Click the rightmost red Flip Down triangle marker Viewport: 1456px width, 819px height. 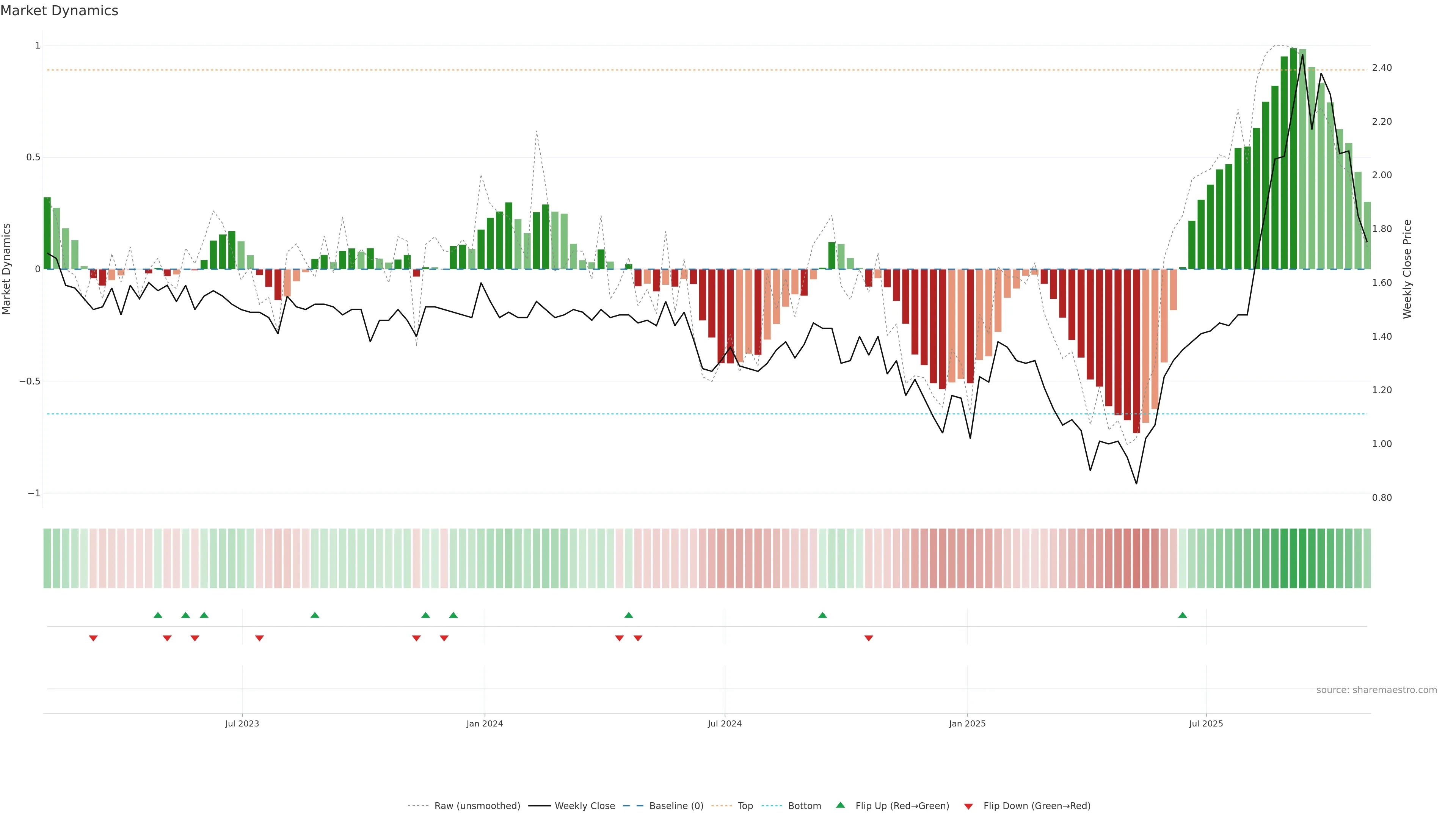pyautogui.click(x=869, y=638)
